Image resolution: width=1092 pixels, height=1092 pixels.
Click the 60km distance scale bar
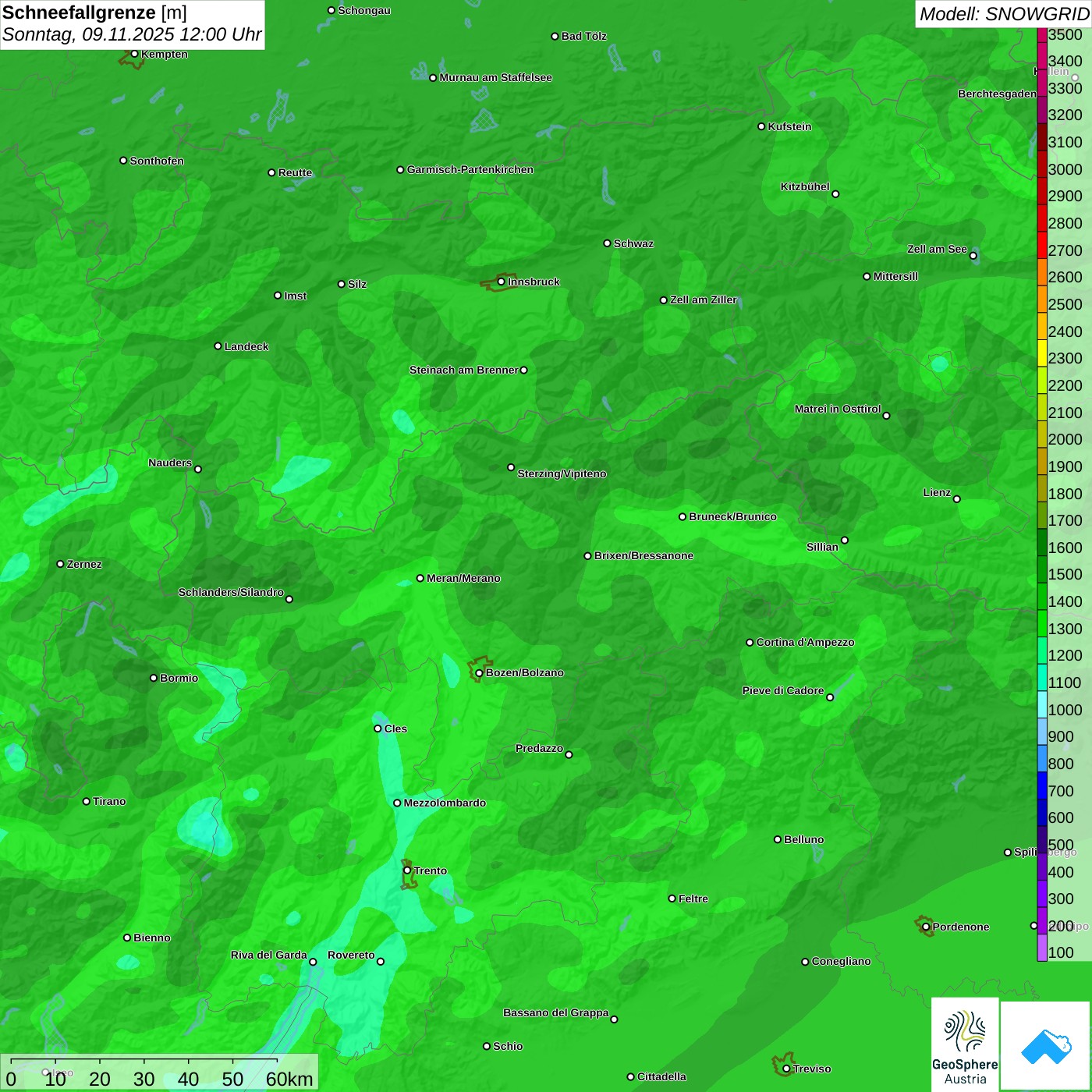(x=144, y=1061)
